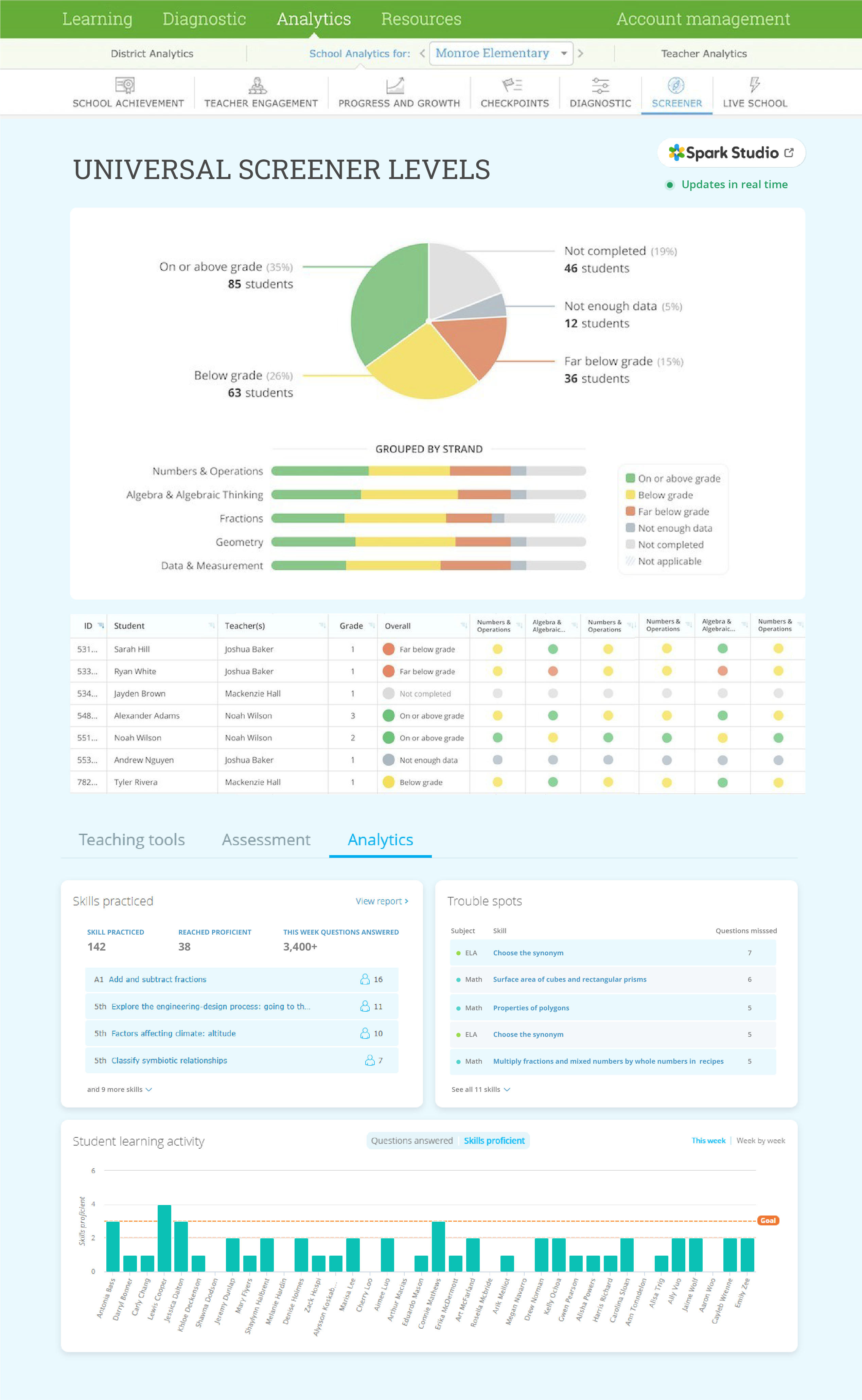Screen dimensions: 862x1400
Task: Open Live School lightning icon
Action: (x=755, y=85)
